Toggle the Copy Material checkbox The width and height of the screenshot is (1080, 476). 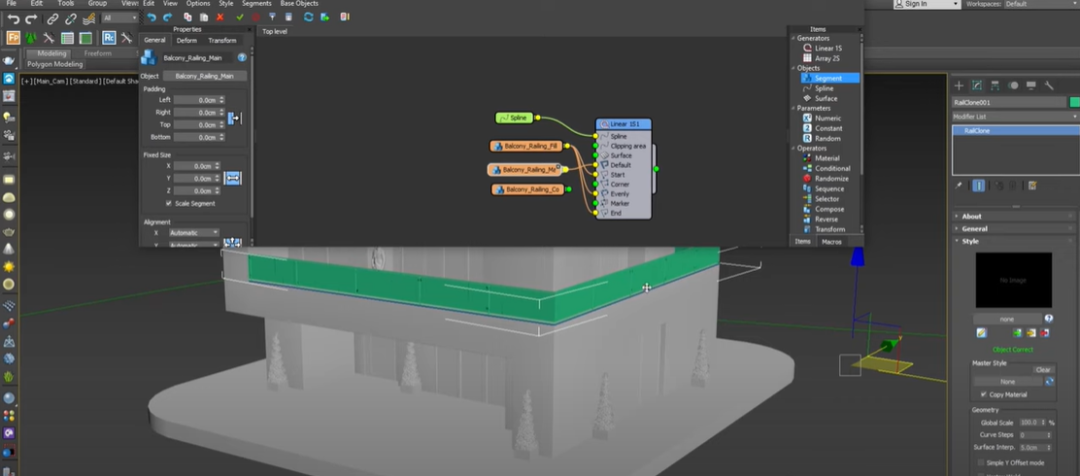(x=981, y=394)
